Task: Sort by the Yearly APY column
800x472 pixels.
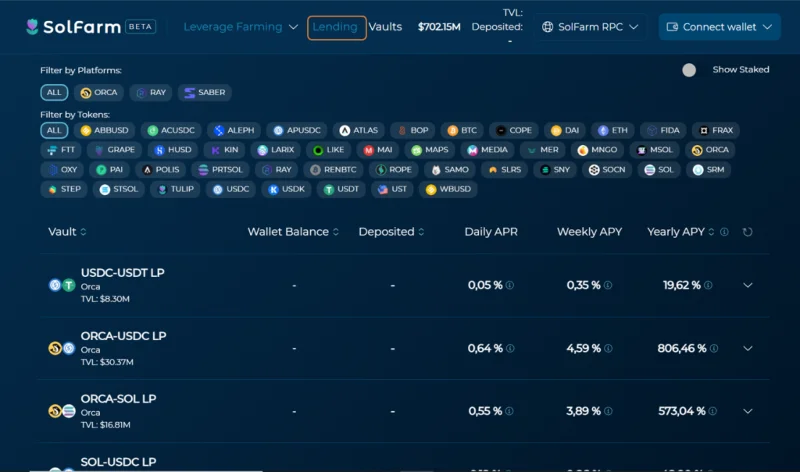Action: tap(680, 232)
